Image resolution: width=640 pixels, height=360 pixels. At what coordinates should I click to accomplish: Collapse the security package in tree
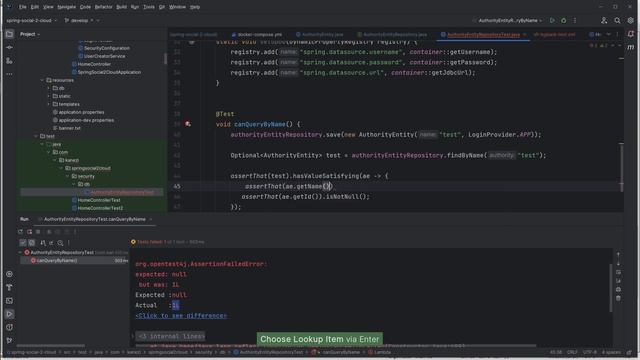[x=67, y=176]
